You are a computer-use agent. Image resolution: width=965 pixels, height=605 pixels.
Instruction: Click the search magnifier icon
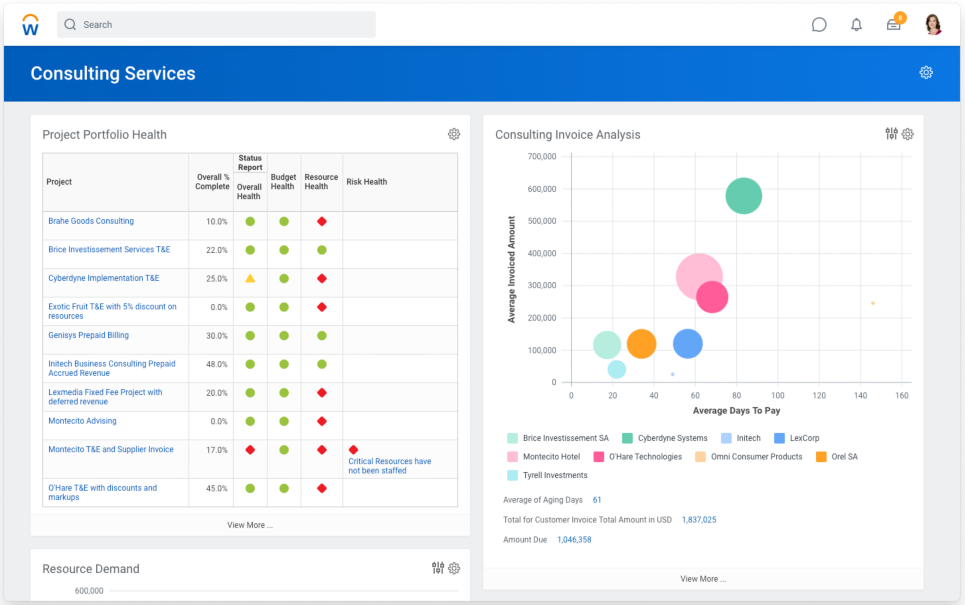coord(70,25)
